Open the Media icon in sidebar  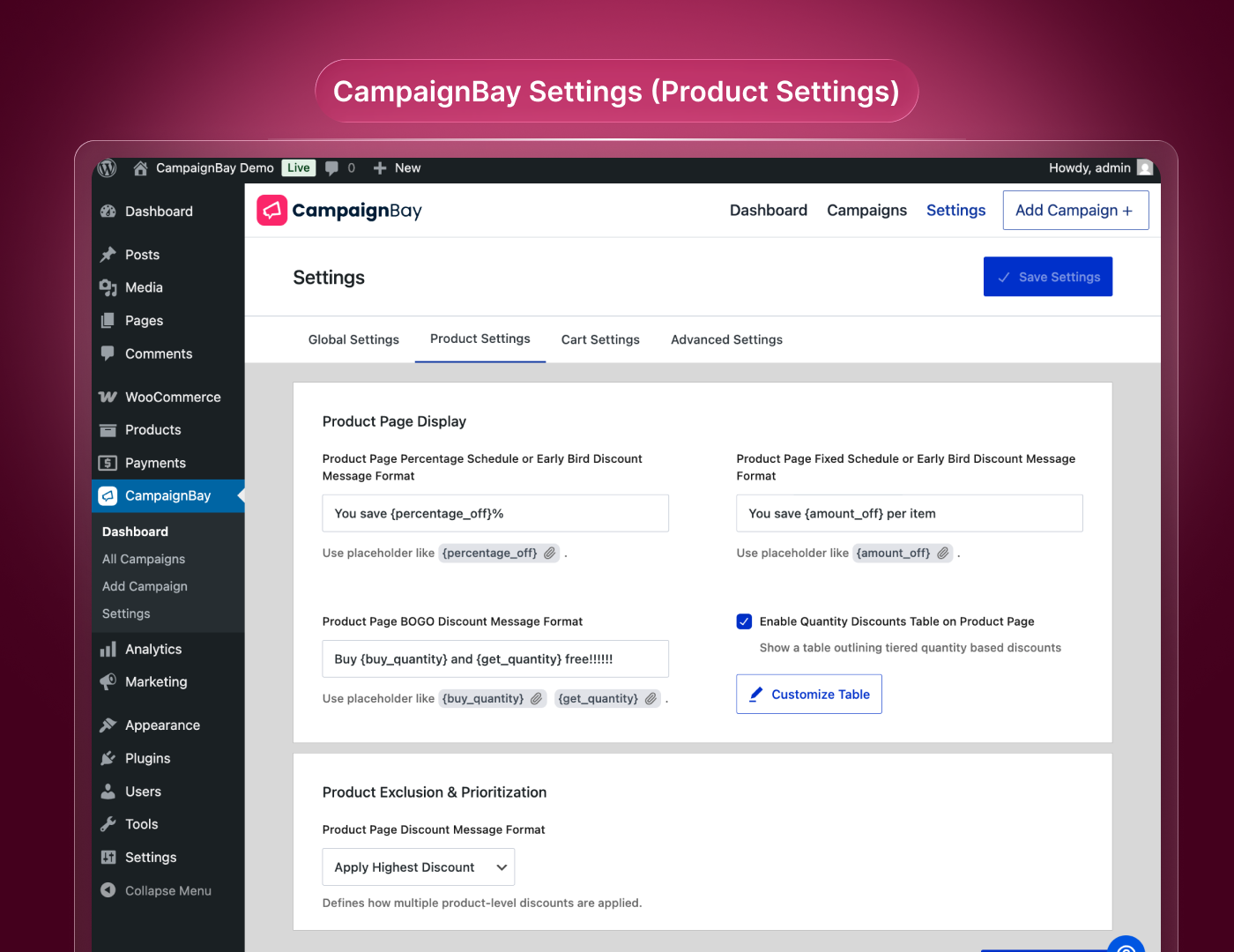[108, 287]
